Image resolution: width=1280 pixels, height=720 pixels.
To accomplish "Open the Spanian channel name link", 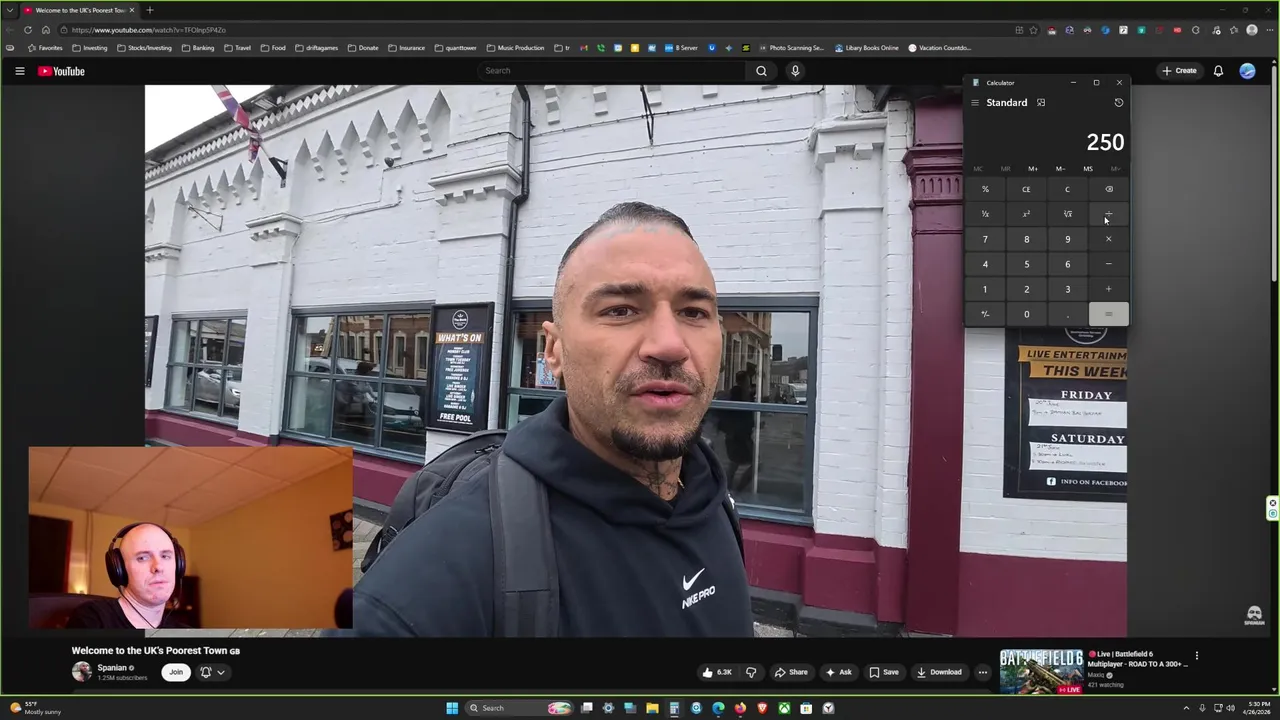I will (112, 668).
